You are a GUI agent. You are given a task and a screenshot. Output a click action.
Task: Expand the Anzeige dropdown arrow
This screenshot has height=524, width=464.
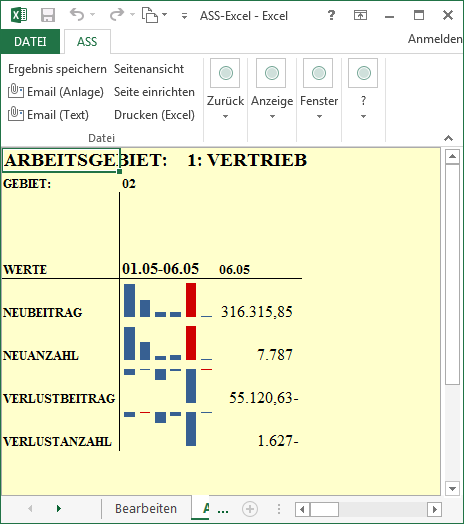[x=272, y=116]
